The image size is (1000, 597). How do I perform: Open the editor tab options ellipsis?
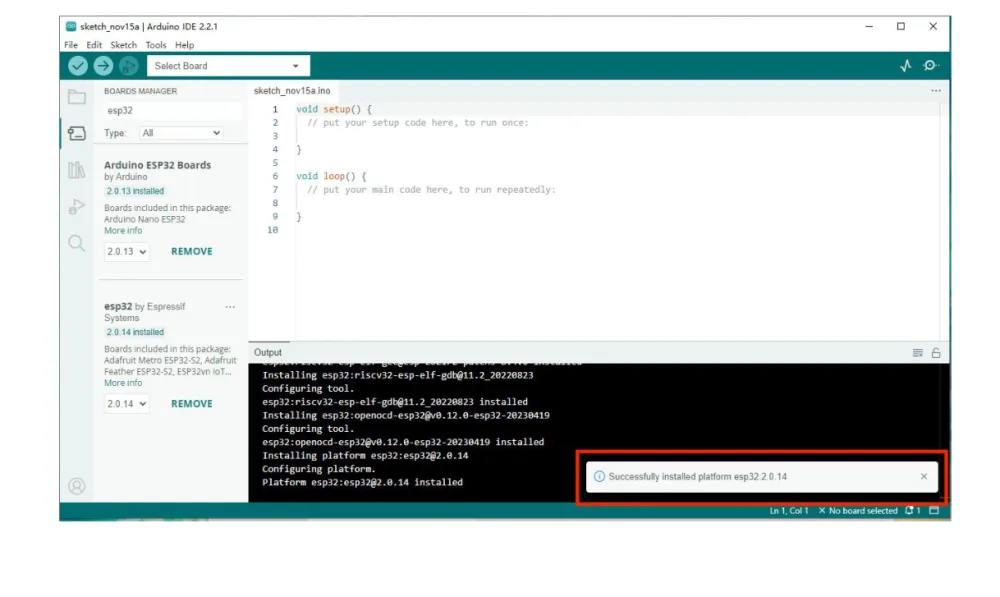pyautogui.click(x=936, y=91)
